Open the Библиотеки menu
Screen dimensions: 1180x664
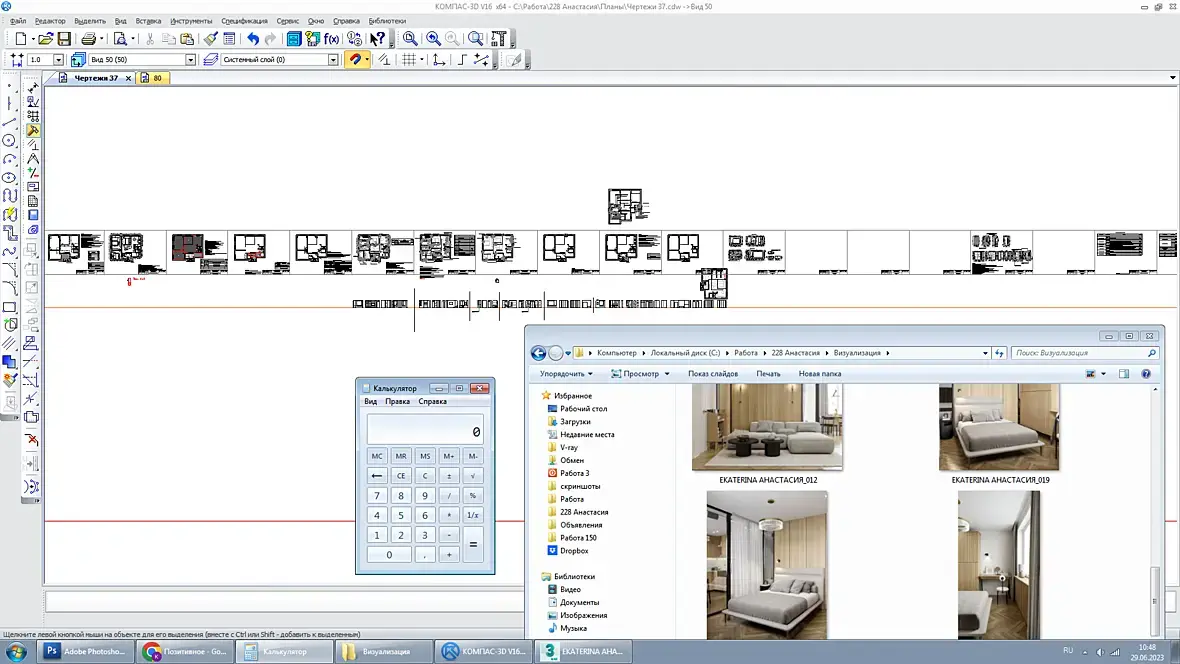click(387, 21)
